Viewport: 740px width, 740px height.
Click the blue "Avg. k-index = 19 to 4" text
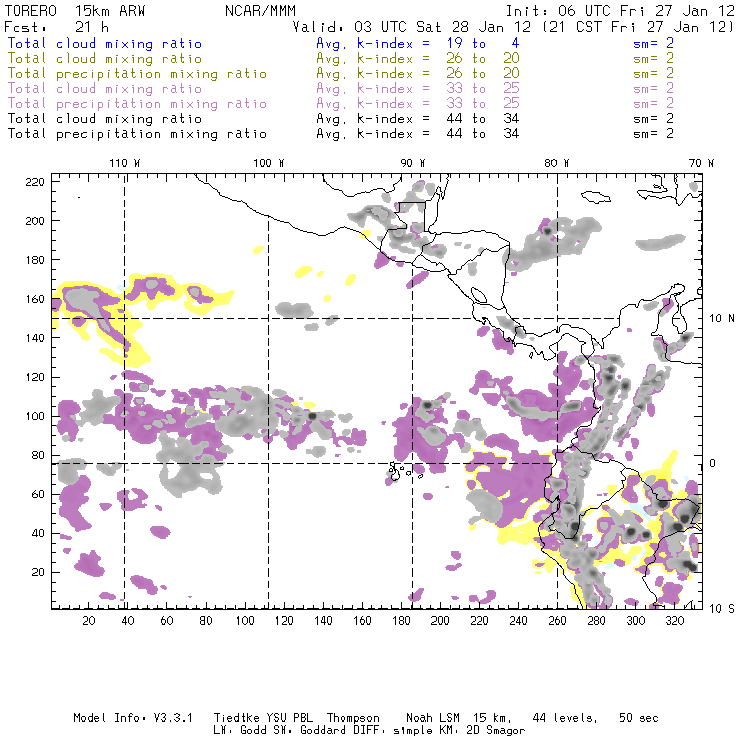click(418, 43)
